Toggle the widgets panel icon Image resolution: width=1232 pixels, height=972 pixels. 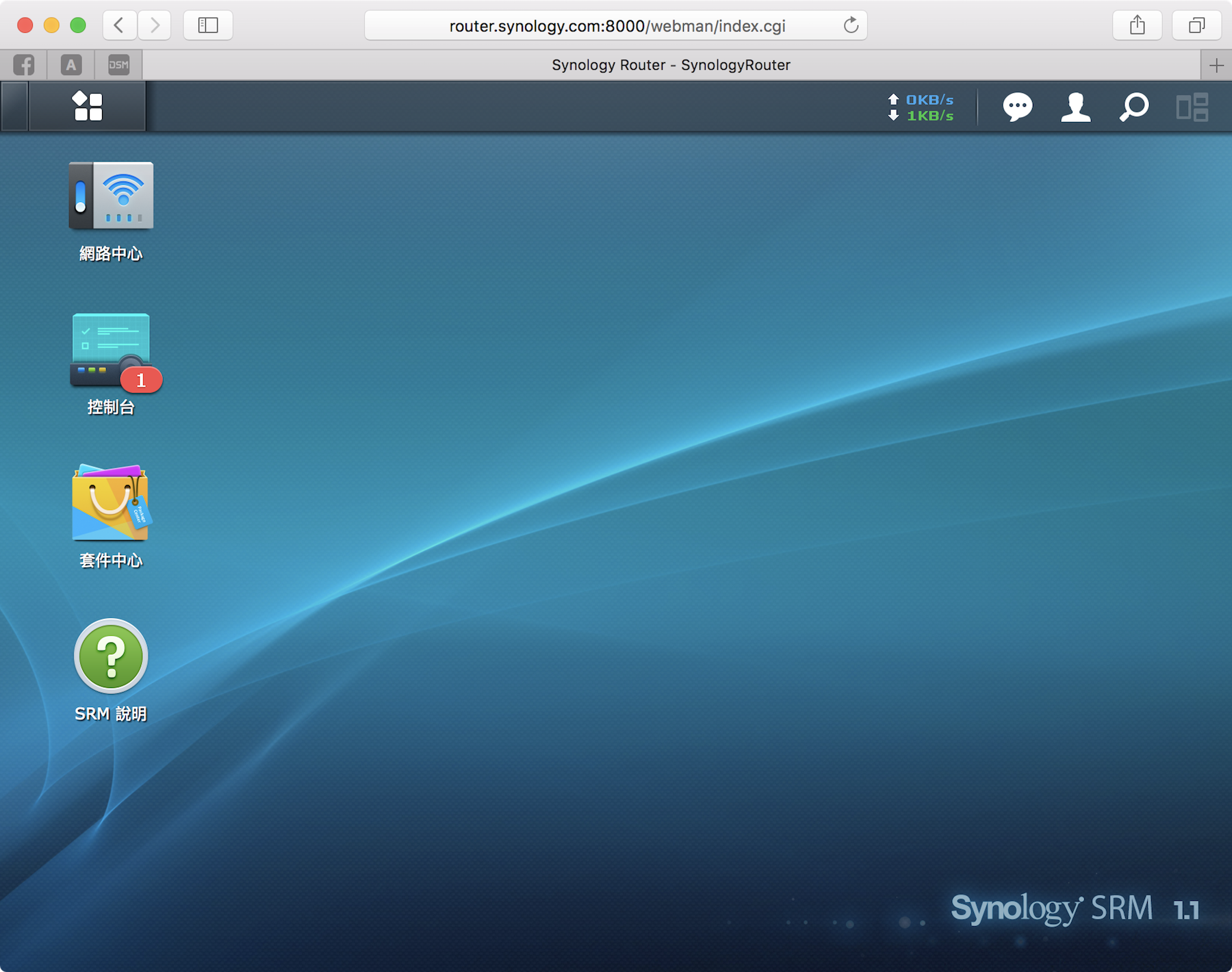click(x=1192, y=107)
